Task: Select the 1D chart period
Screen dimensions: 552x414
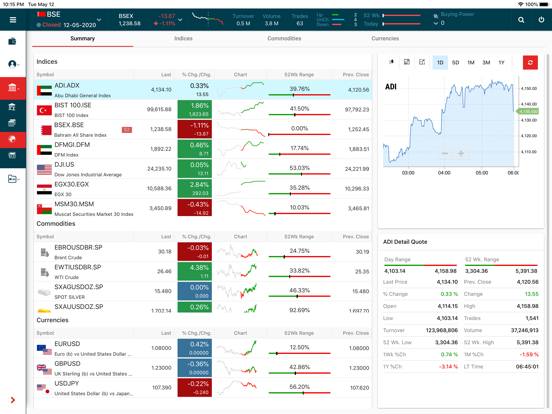Action: click(x=440, y=63)
